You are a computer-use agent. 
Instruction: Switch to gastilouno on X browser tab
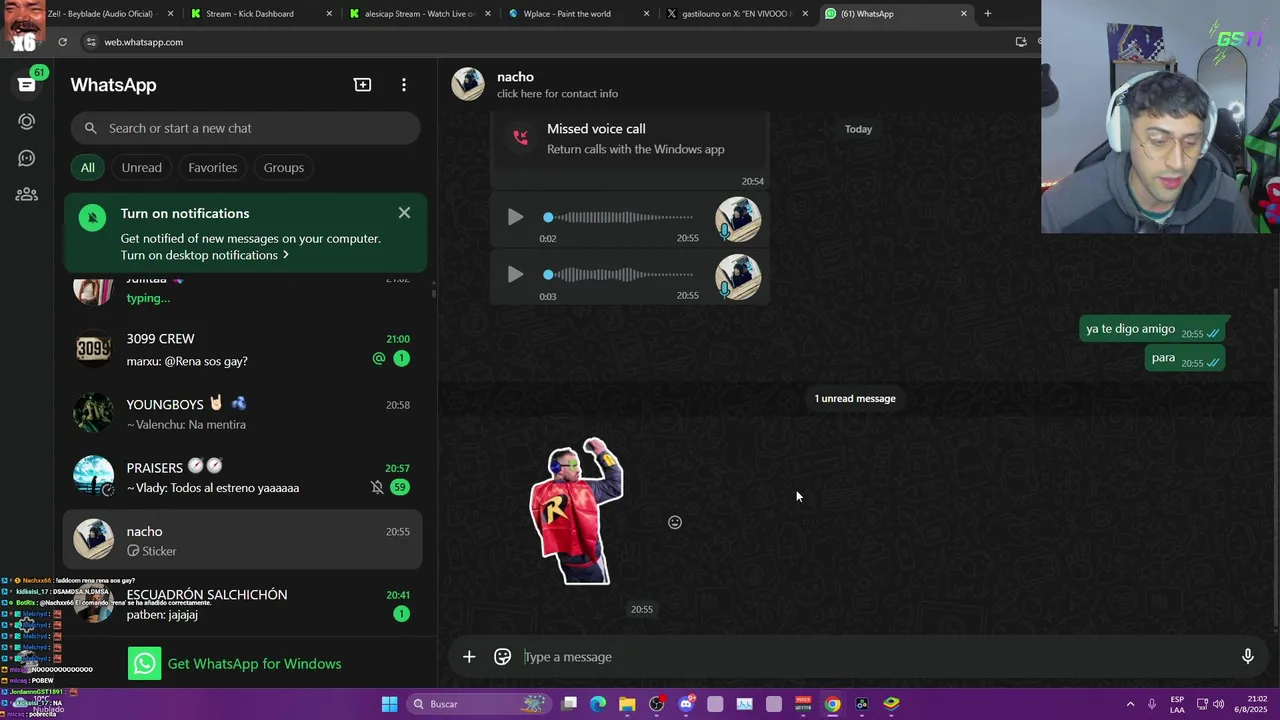pos(735,14)
